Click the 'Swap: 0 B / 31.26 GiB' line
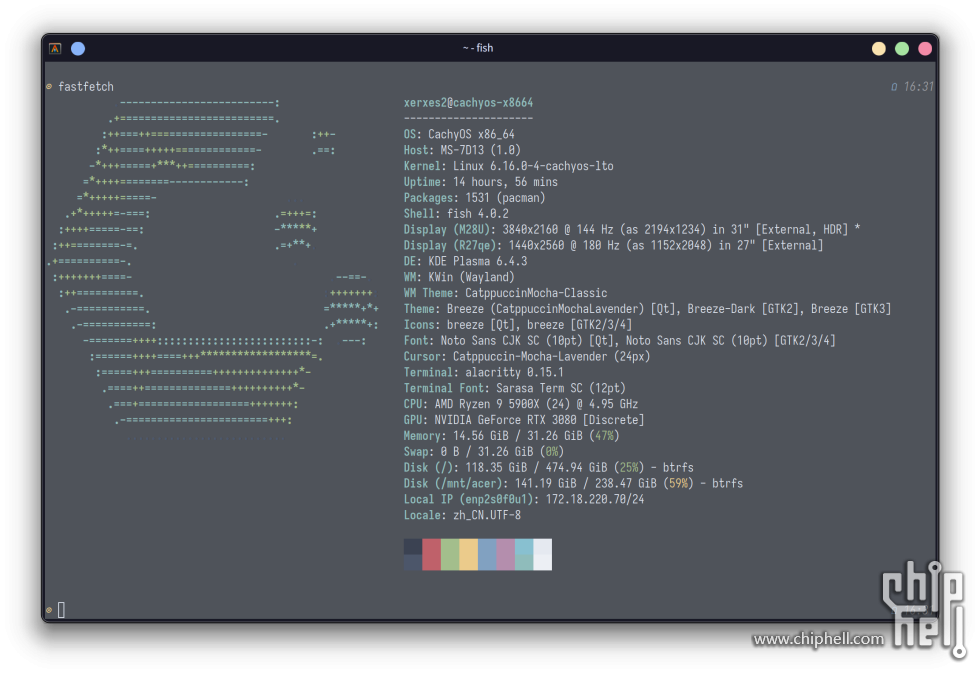Viewport: 980px width, 674px height. [484, 452]
